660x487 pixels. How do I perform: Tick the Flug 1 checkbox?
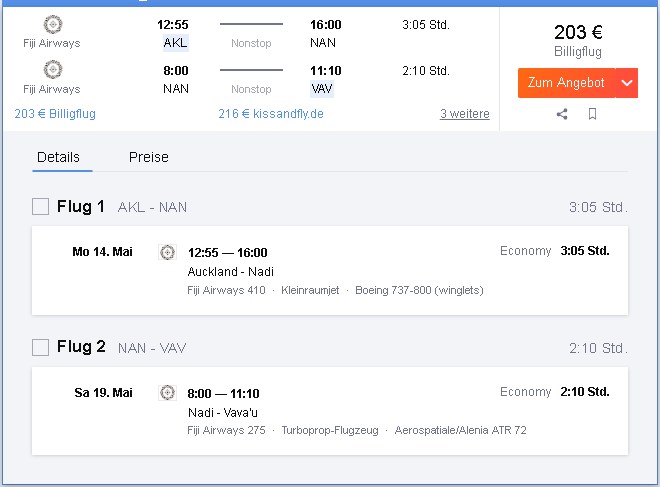pyautogui.click(x=40, y=207)
